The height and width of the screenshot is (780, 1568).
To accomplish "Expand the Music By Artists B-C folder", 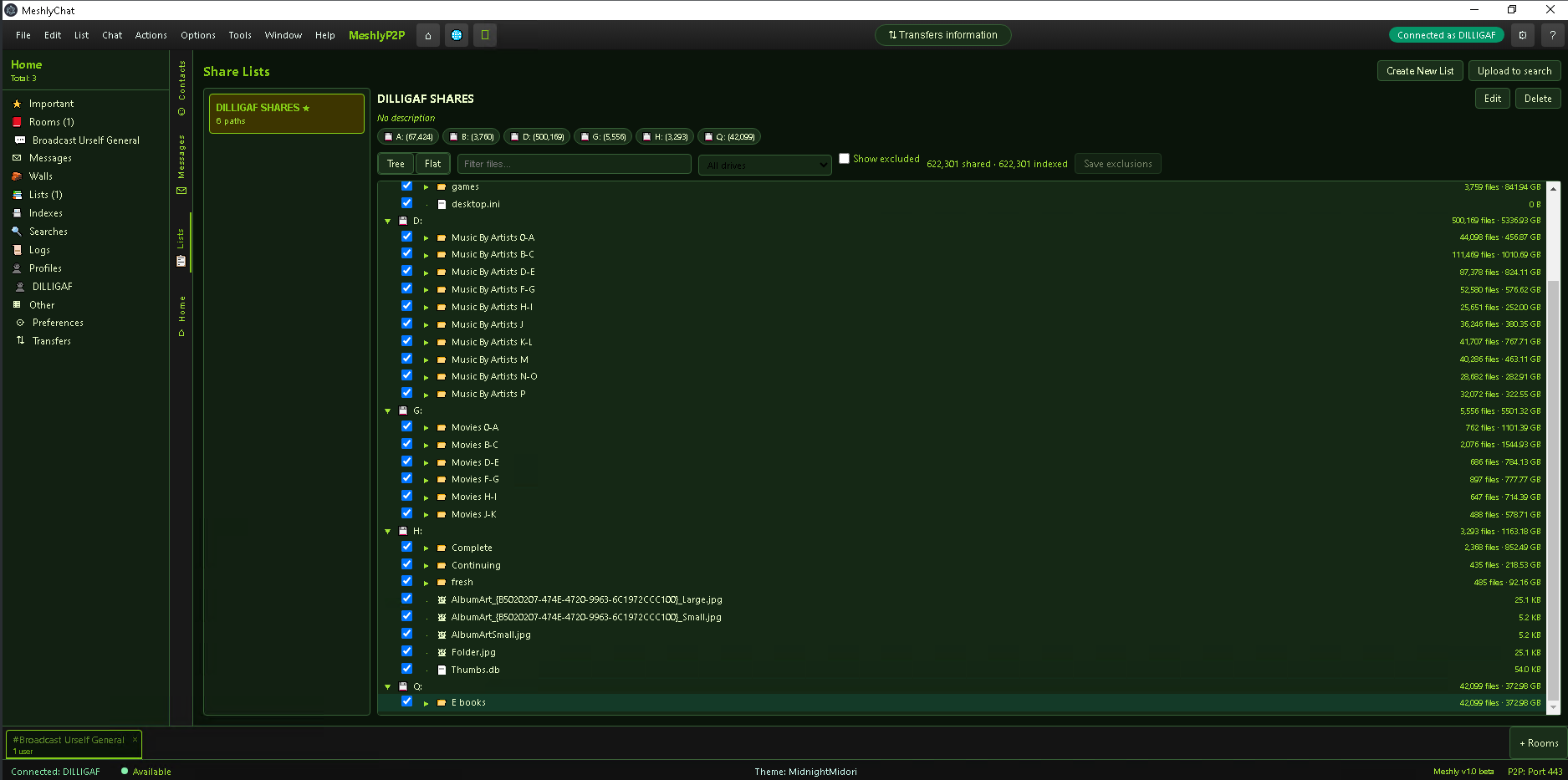I will coord(426,255).
